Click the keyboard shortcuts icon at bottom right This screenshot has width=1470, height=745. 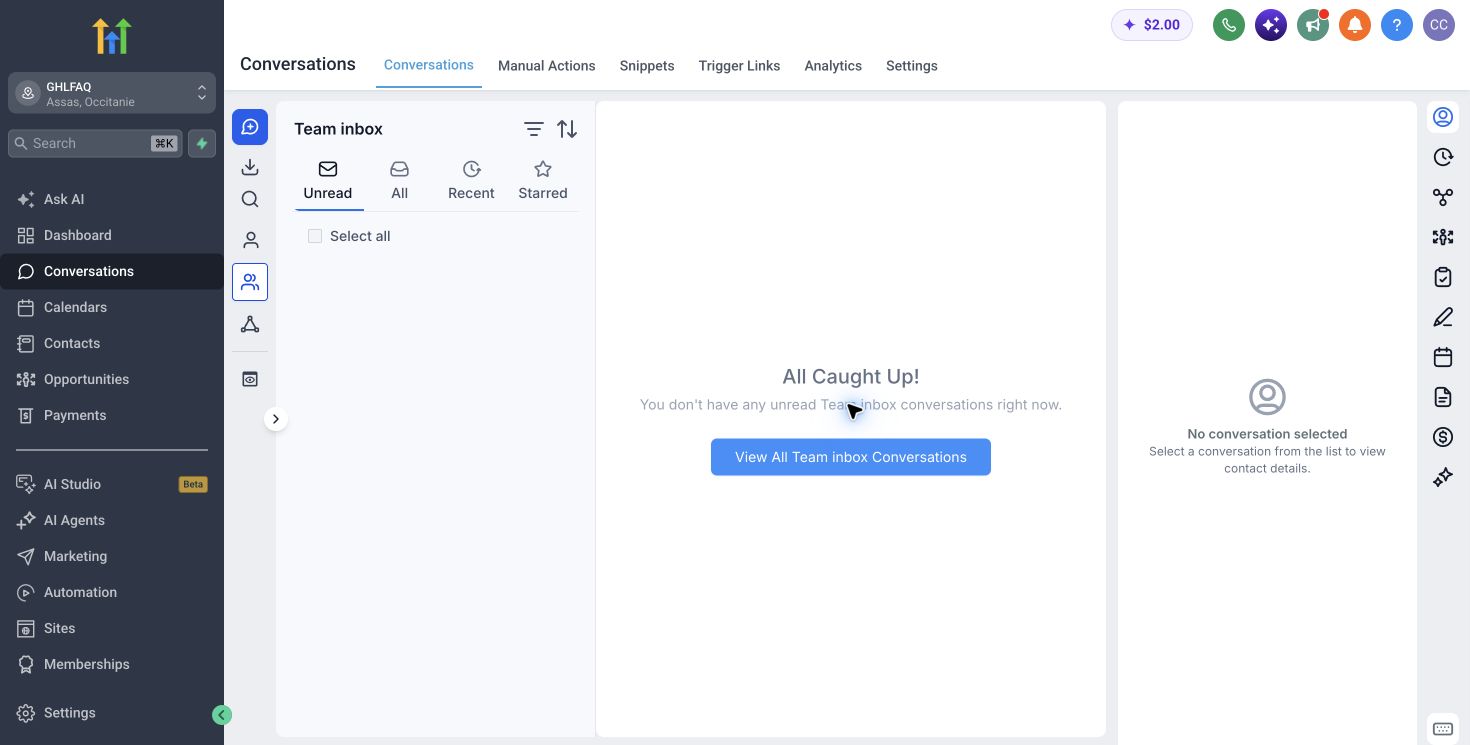point(1442,729)
